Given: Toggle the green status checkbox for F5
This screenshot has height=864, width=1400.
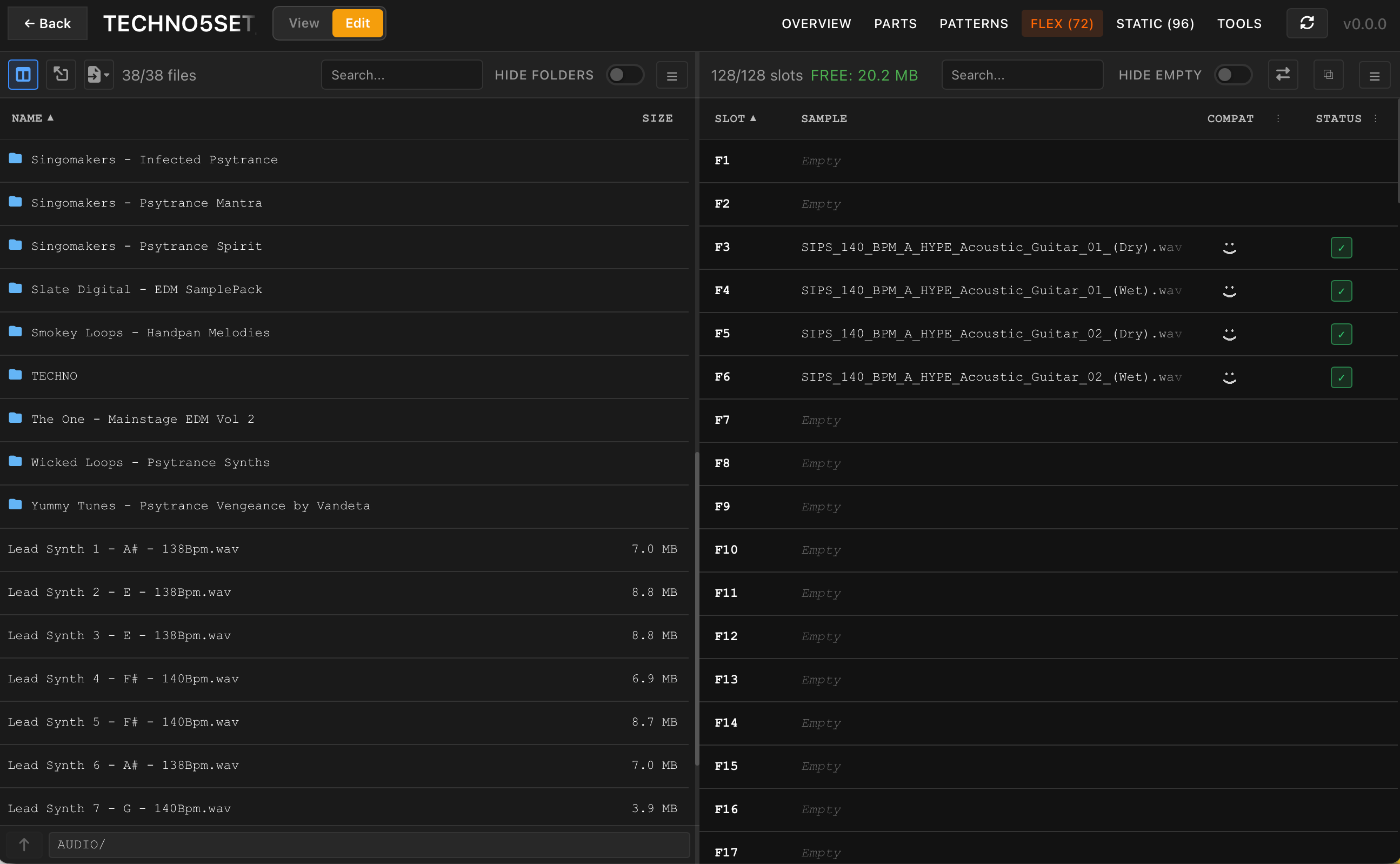Looking at the screenshot, I should pyautogui.click(x=1341, y=334).
